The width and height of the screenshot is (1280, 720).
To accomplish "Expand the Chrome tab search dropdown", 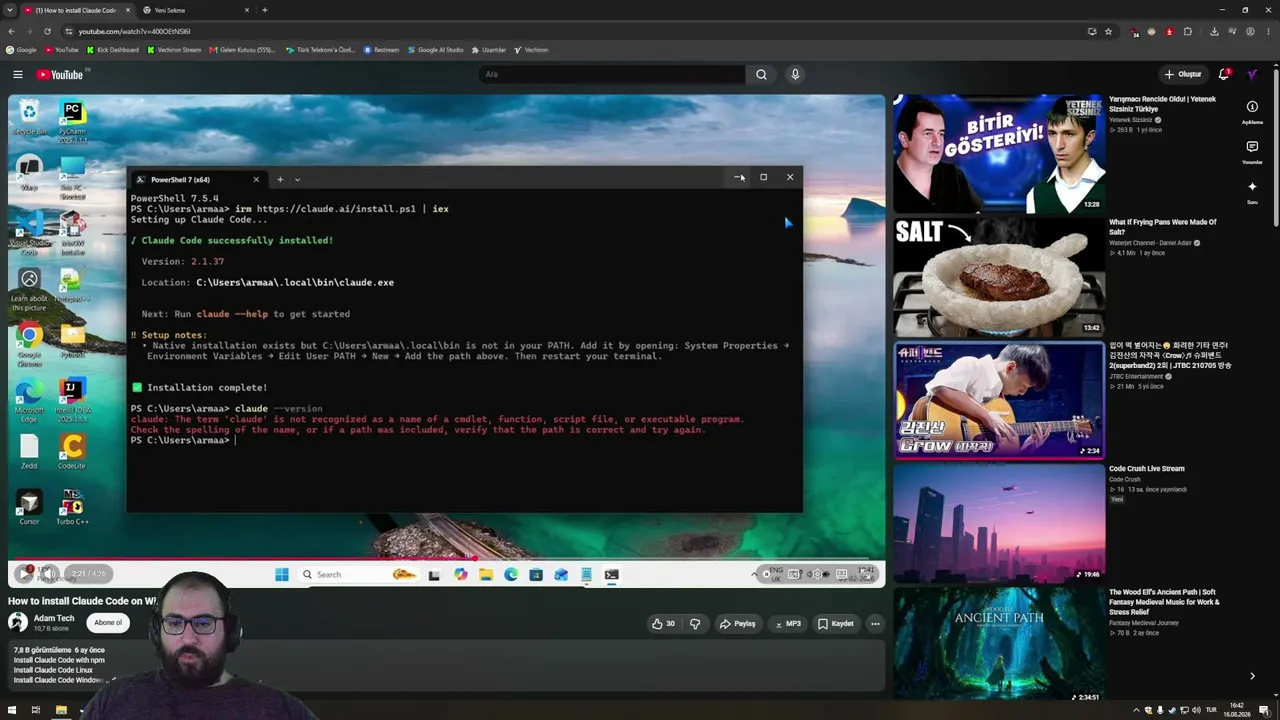I will pos(9,10).
